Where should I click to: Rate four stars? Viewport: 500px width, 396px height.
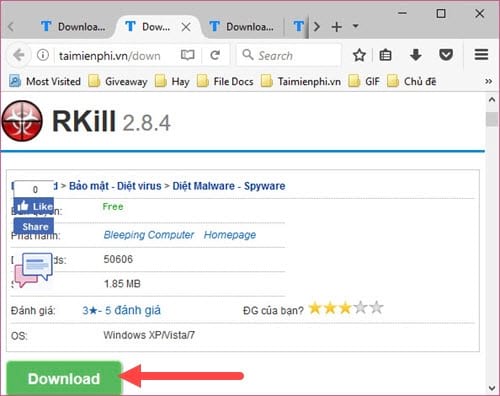361,308
